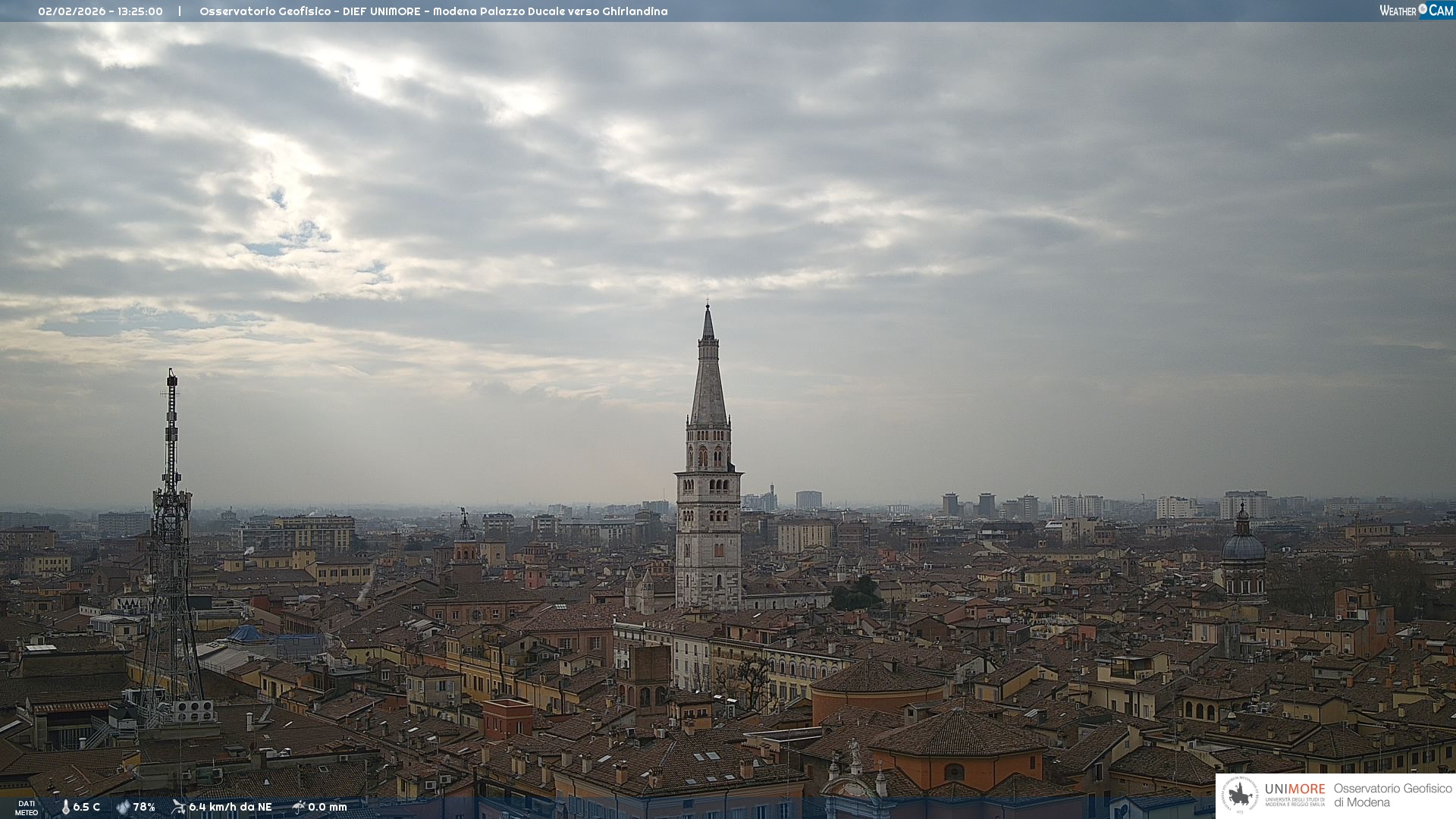Click the grey church dome on right
This screenshot has height=819, width=1456.
[1243, 546]
